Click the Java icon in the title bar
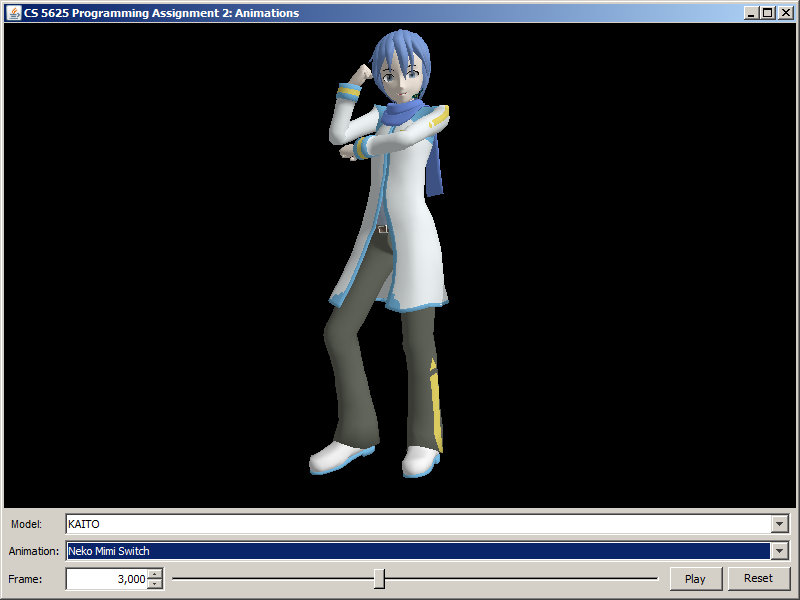Viewport: 800px width, 600px height. coord(14,13)
